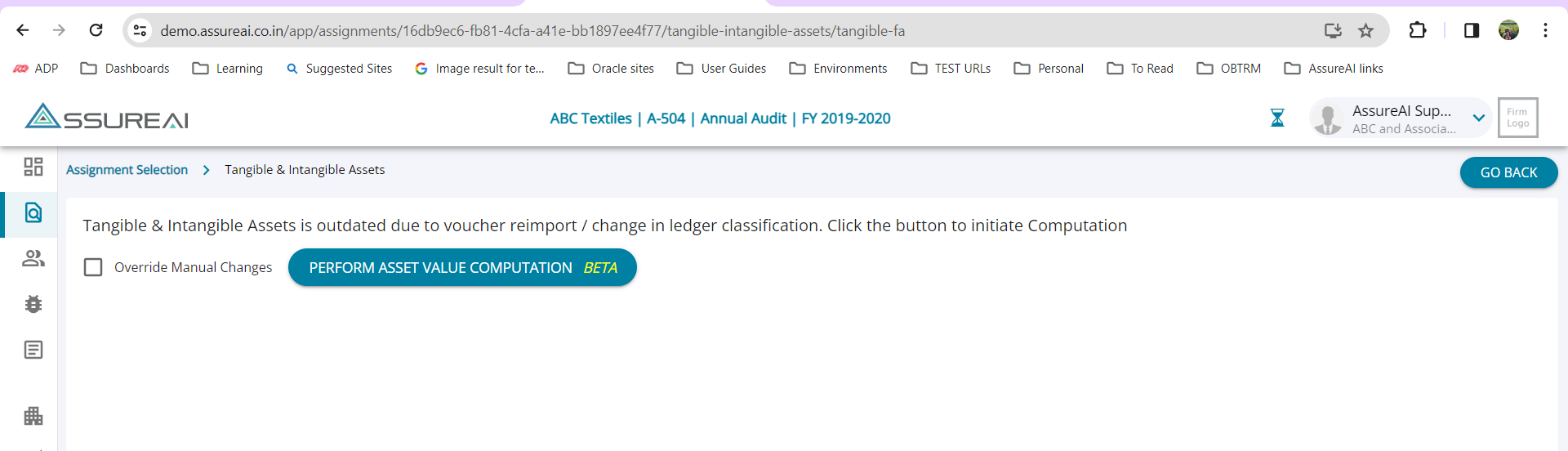Image resolution: width=1568 pixels, height=451 pixels.
Task: Click the bug icon in sidebar
Action: [33, 304]
